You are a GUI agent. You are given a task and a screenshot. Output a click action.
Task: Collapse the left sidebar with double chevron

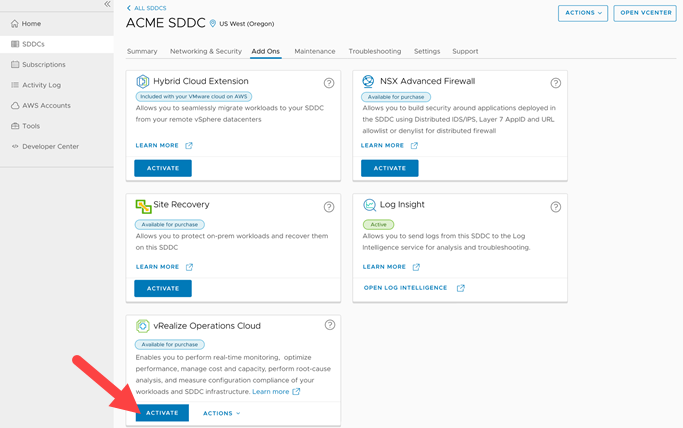tap(107, 5)
